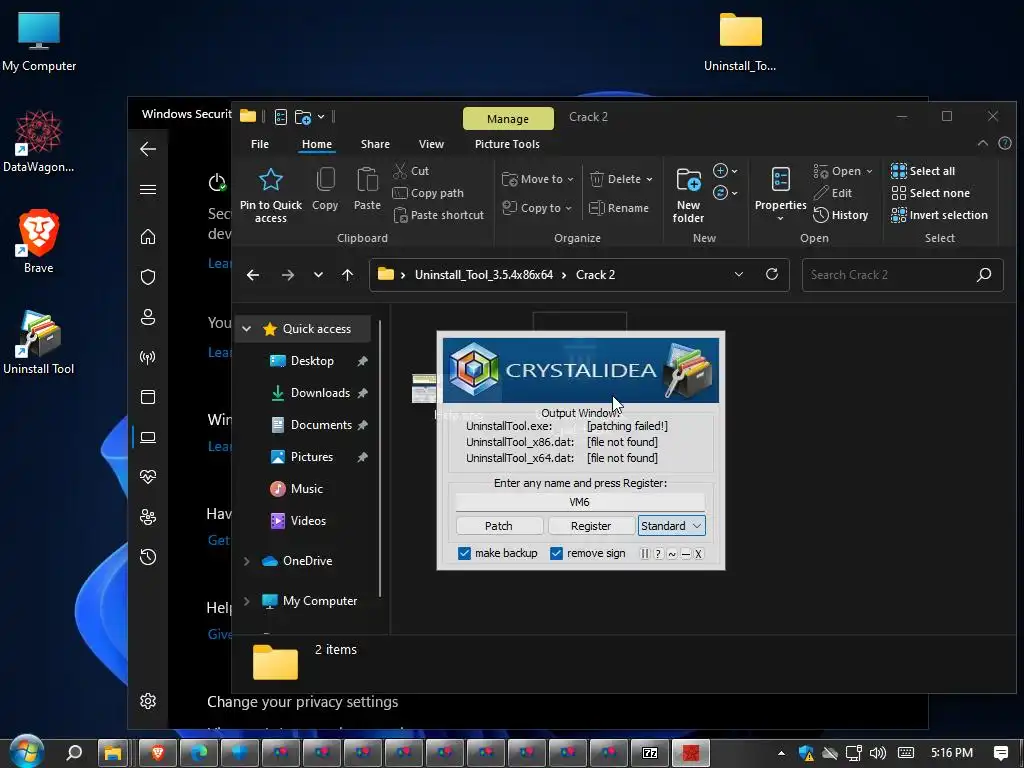Click the Rename command in Organize
Screen dimensions: 1024x768
(618, 208)
